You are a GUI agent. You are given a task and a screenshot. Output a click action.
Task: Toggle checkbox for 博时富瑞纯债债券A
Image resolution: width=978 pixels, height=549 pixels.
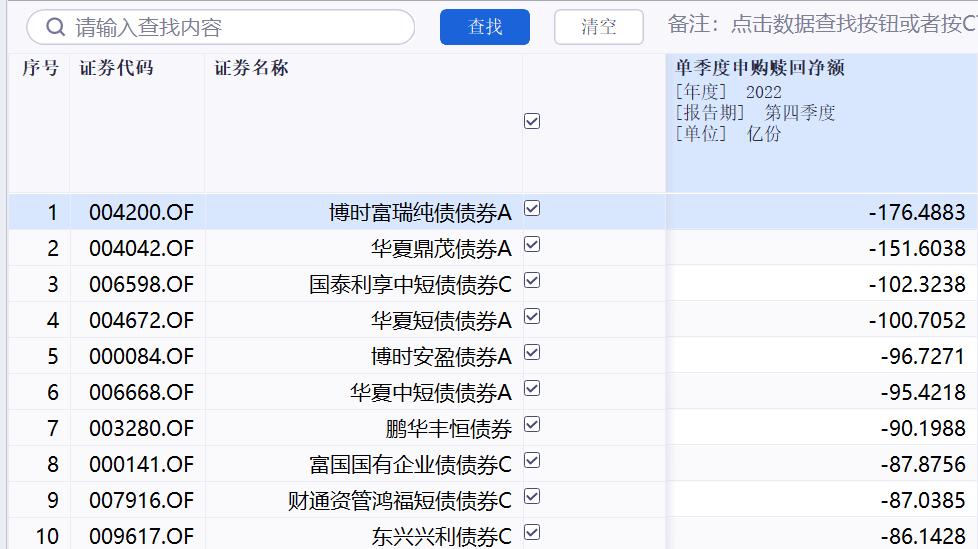coord(532,208)
